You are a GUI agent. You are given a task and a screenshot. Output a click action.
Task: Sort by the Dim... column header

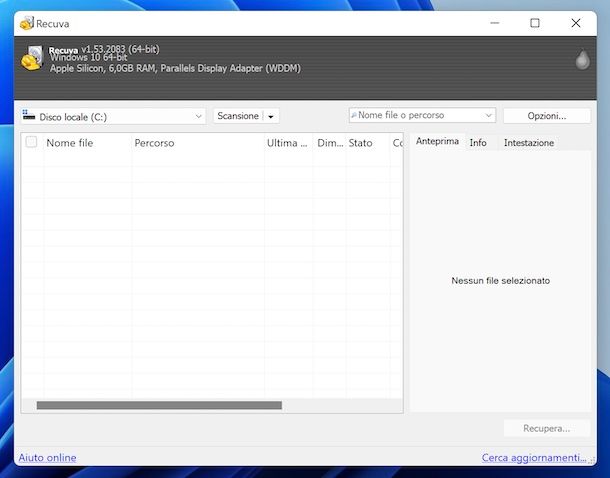coord(330,143)
